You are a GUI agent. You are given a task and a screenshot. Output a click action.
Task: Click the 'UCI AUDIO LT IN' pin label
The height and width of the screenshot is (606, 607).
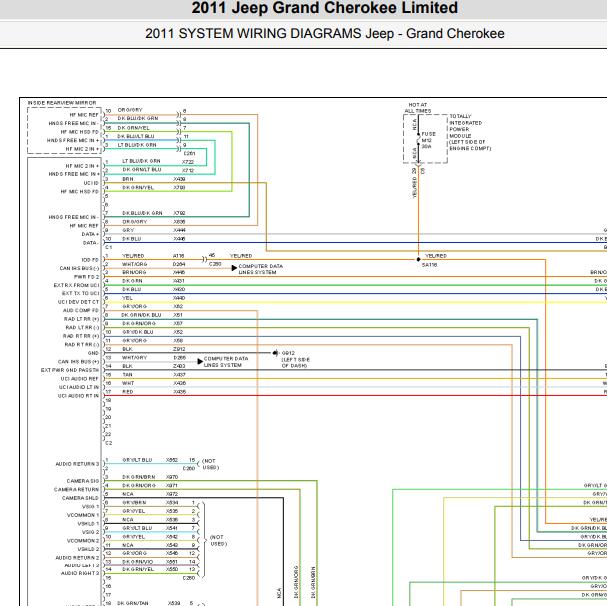click(79, 387)
